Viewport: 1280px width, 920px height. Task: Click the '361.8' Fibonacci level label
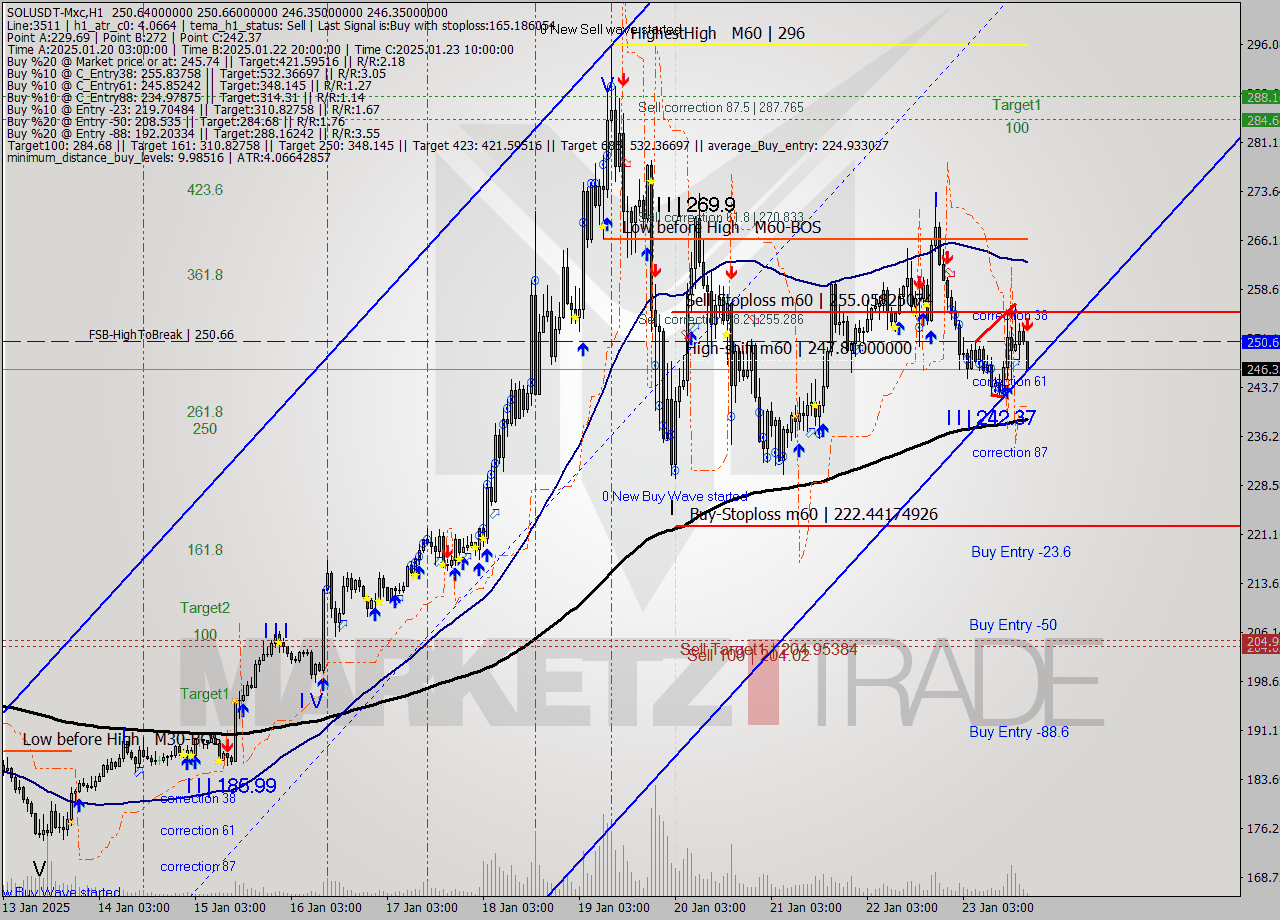coord(205,274)
